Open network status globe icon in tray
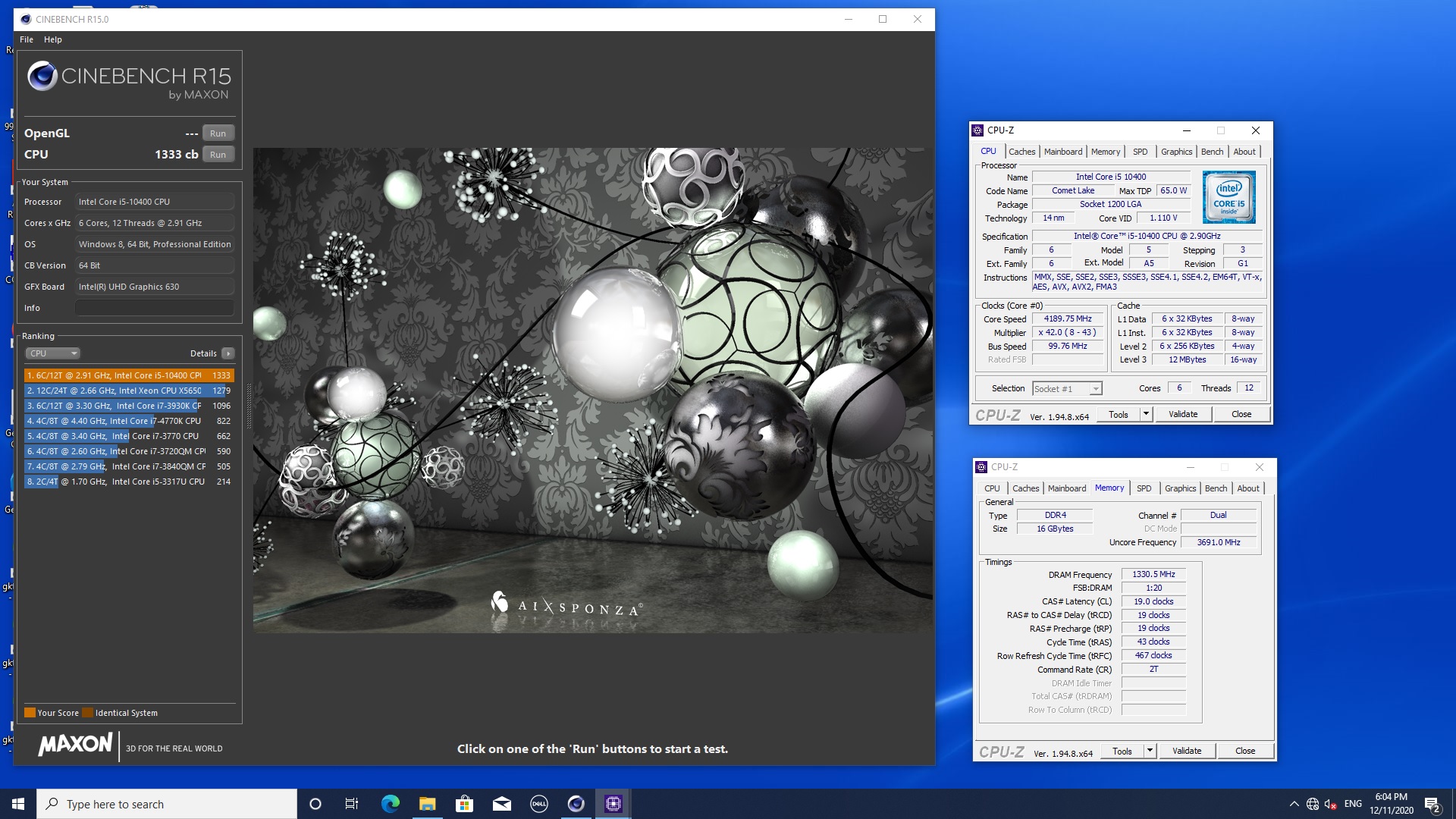 pos(1313,804)
